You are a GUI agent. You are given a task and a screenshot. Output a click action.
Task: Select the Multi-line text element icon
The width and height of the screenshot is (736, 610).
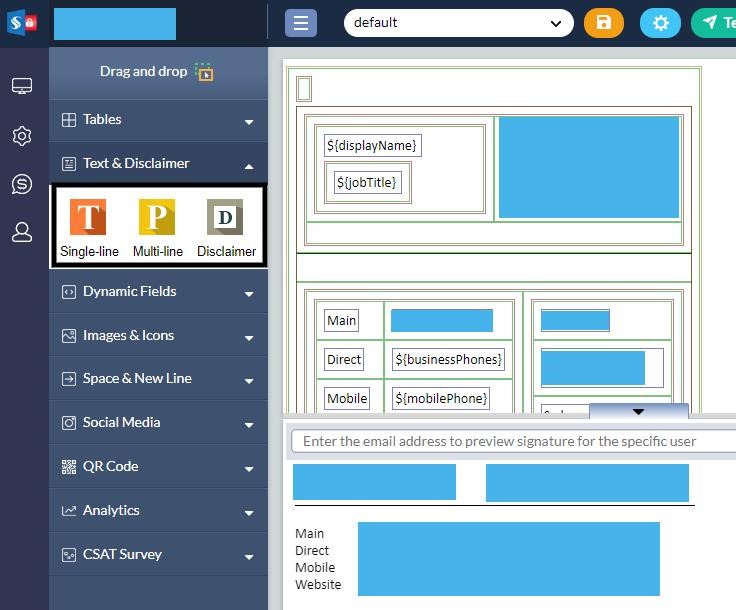tap(157, 217)
